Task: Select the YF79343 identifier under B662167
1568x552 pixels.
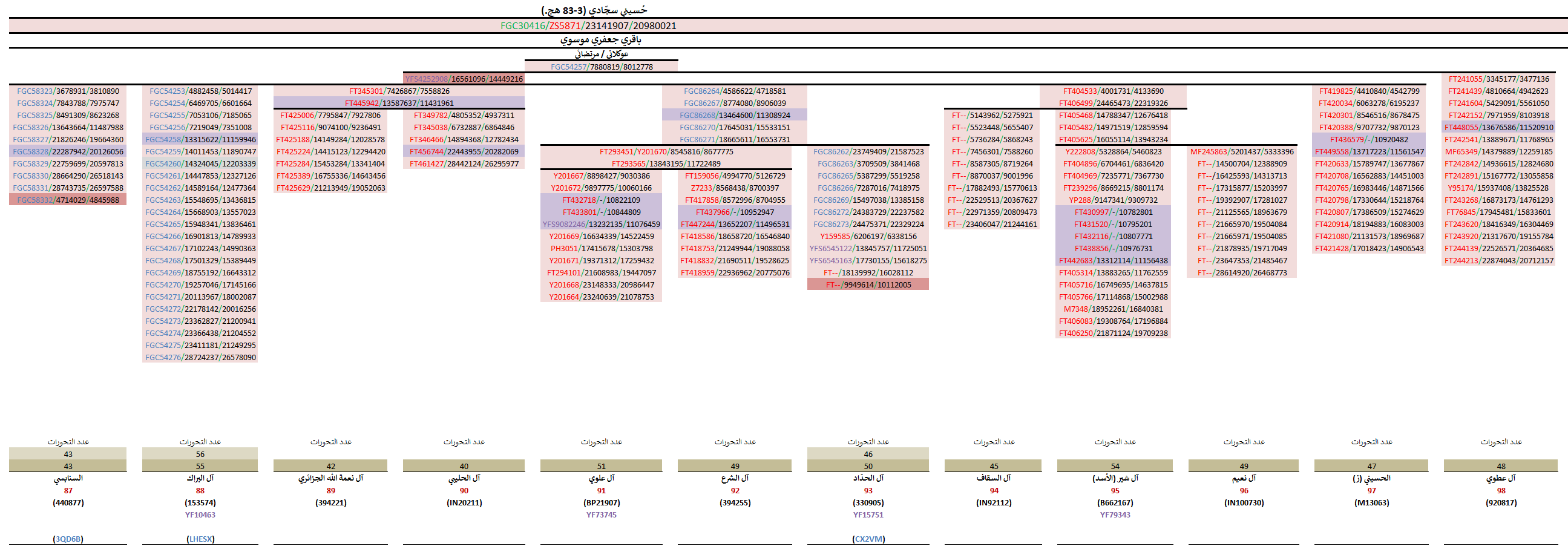Action: [1115, 515]
